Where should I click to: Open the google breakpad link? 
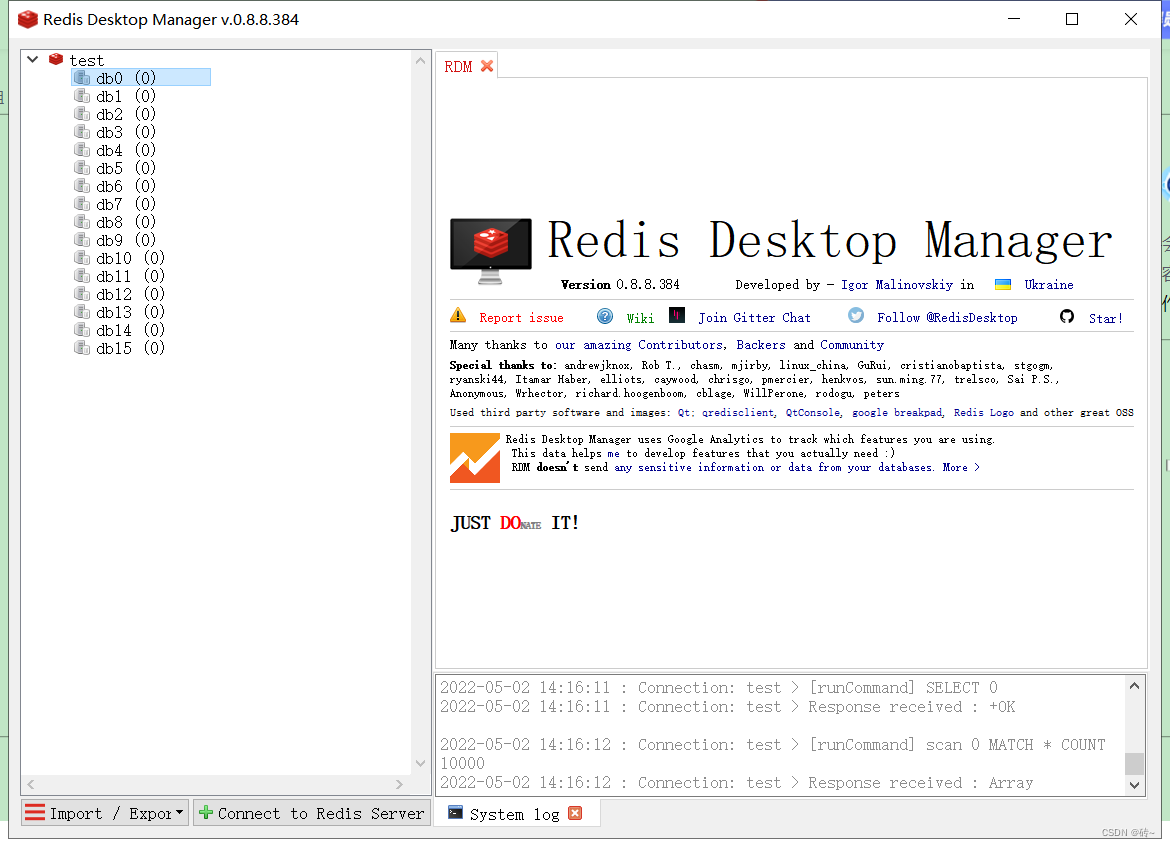[x=897, y=413]
